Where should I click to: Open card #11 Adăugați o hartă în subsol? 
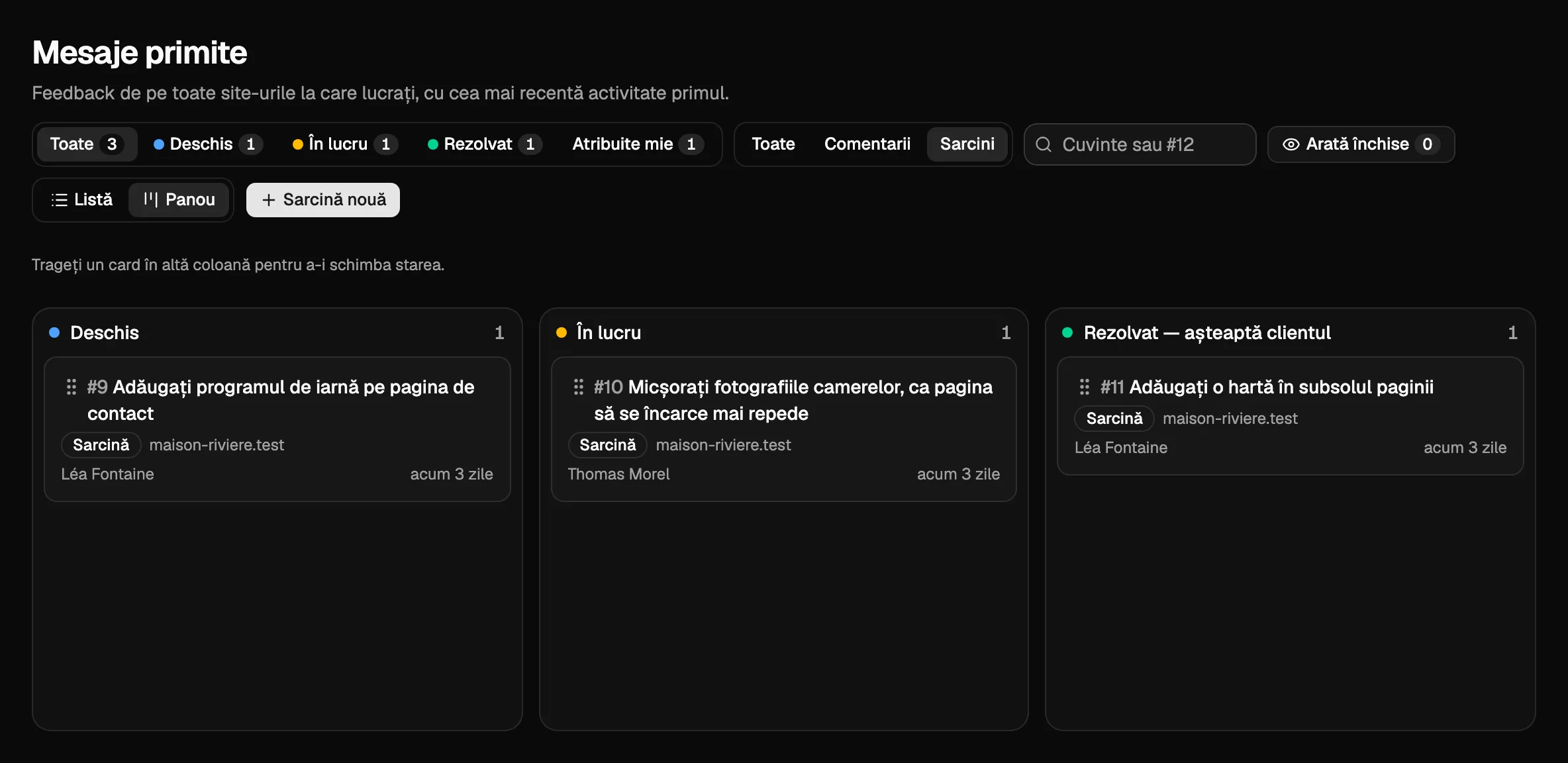click(1290, 416)
